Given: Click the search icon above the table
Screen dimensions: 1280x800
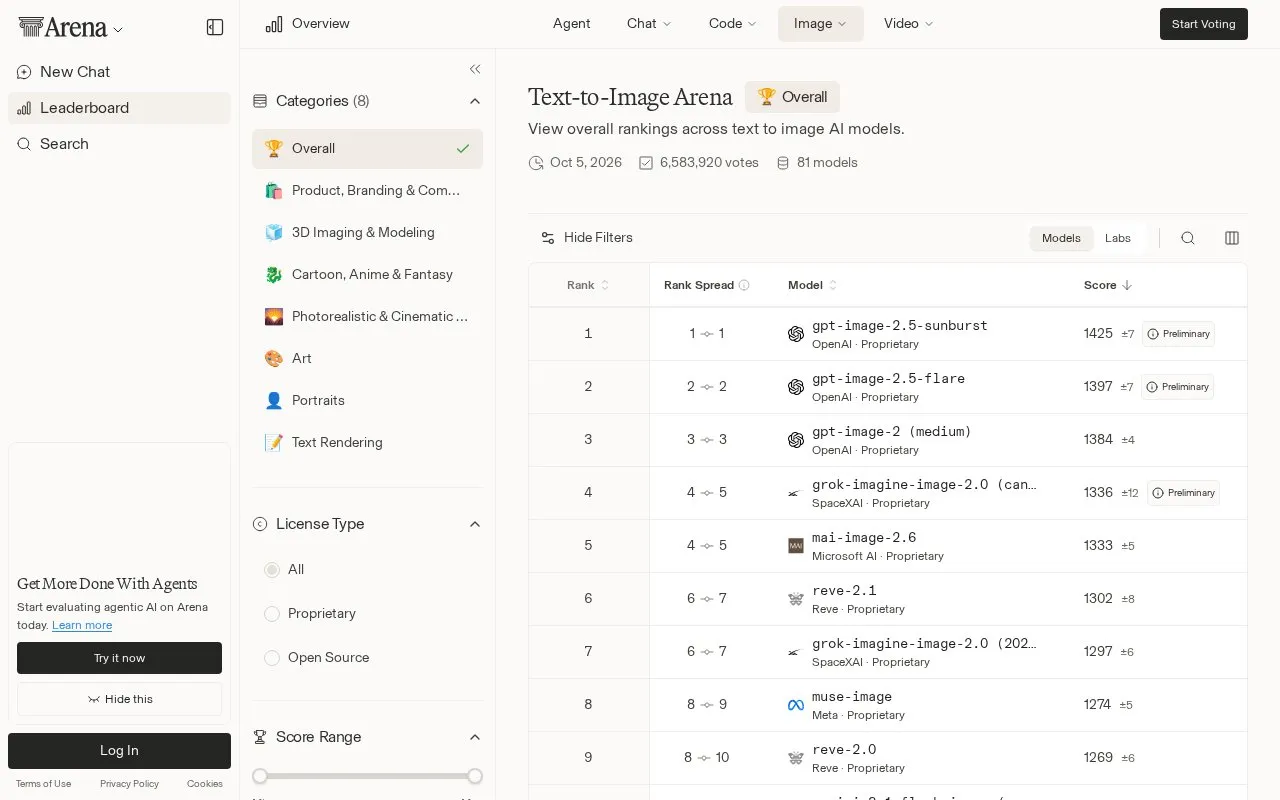Looking at the screenshot, I should 1188,238.
